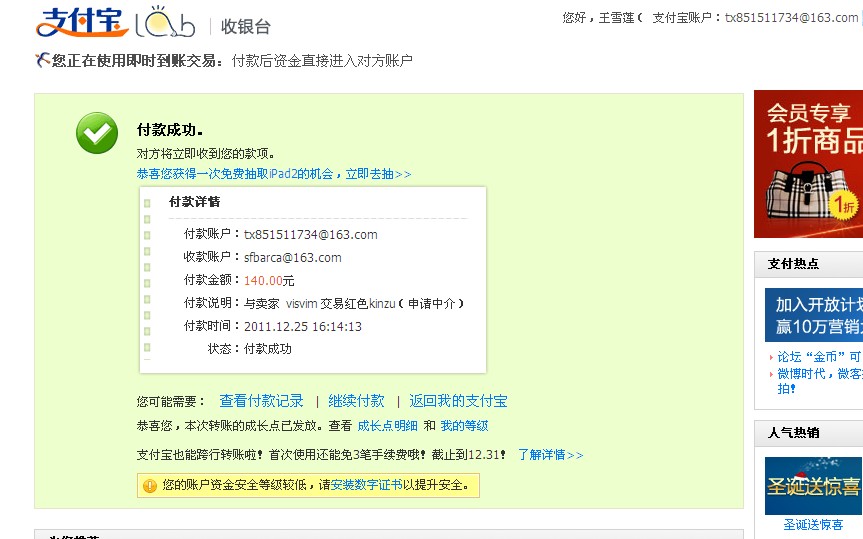Go back via 返回我的支付宝
This screenshot has width=863, height=539.
[x=458, y=401]
